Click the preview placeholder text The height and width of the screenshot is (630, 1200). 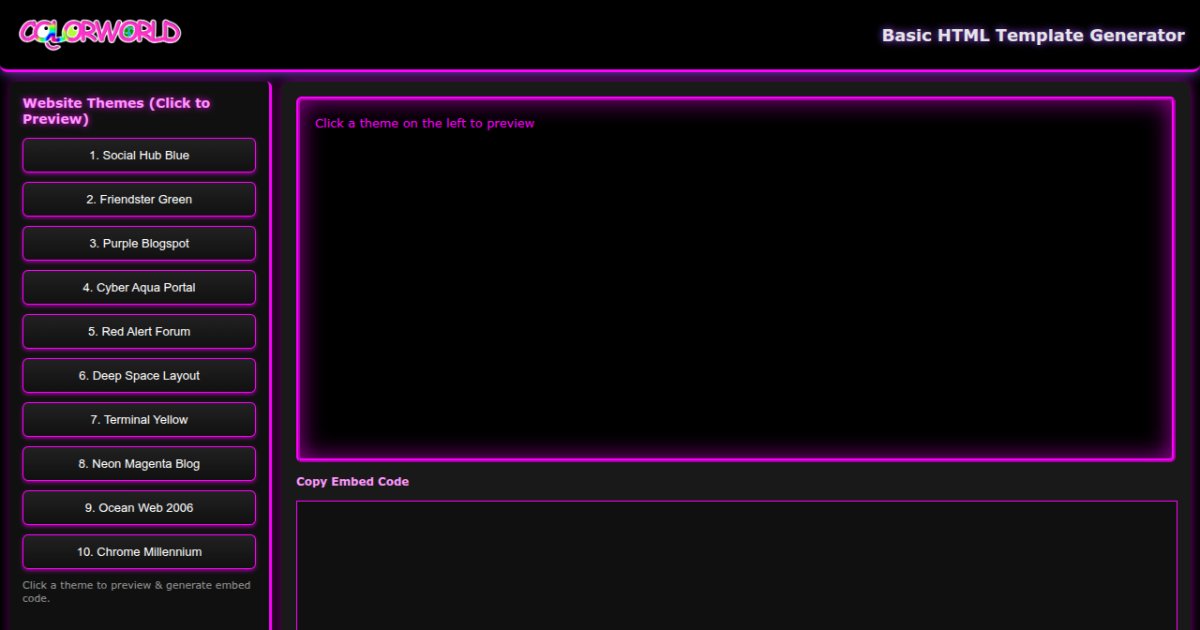pos(424,123)
